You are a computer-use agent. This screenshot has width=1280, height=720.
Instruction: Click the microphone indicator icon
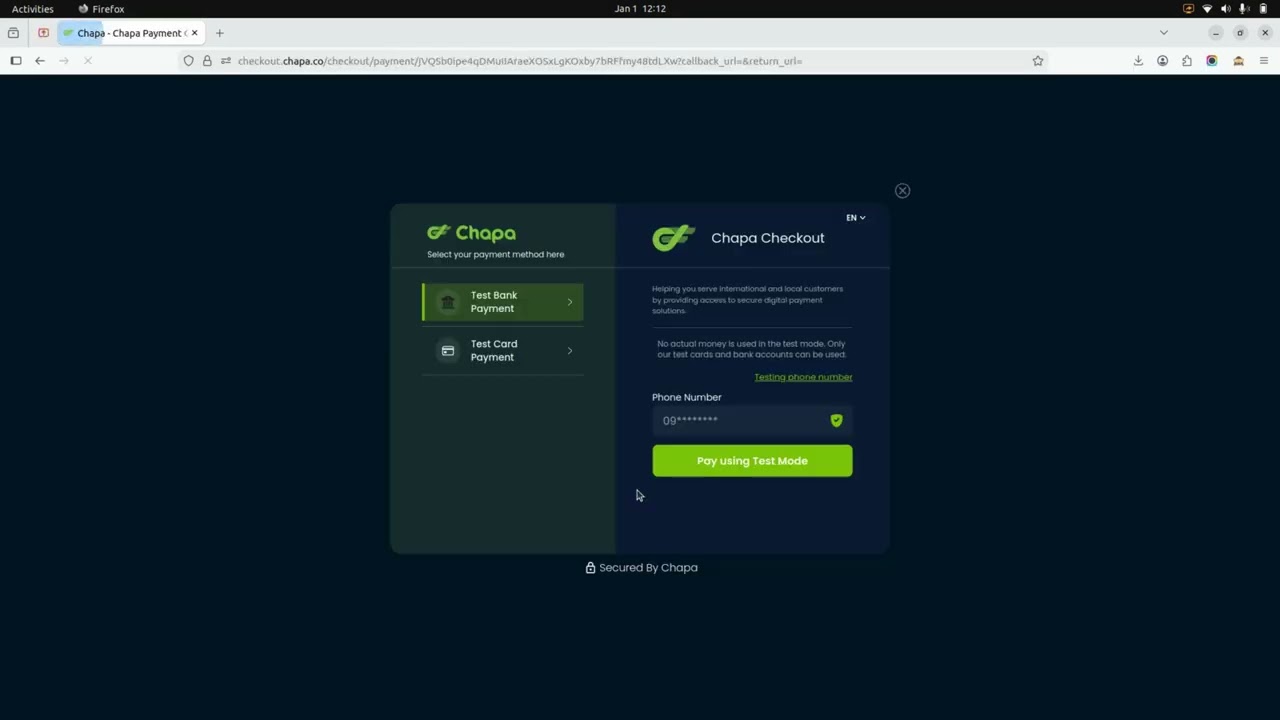[x=1244, y=9]
